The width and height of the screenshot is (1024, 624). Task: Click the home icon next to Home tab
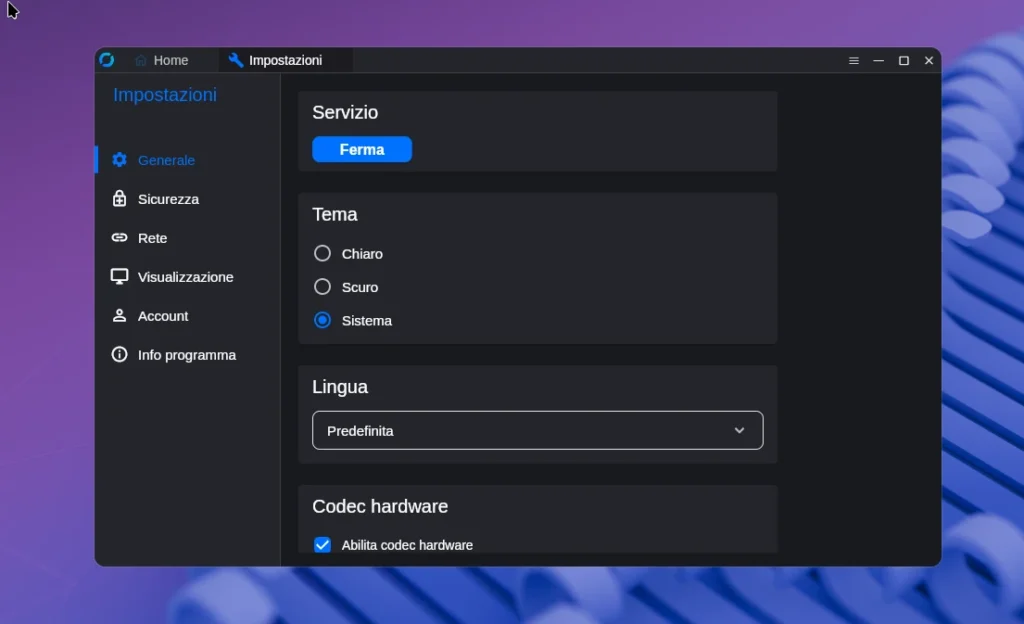click(x=141, y=59)
